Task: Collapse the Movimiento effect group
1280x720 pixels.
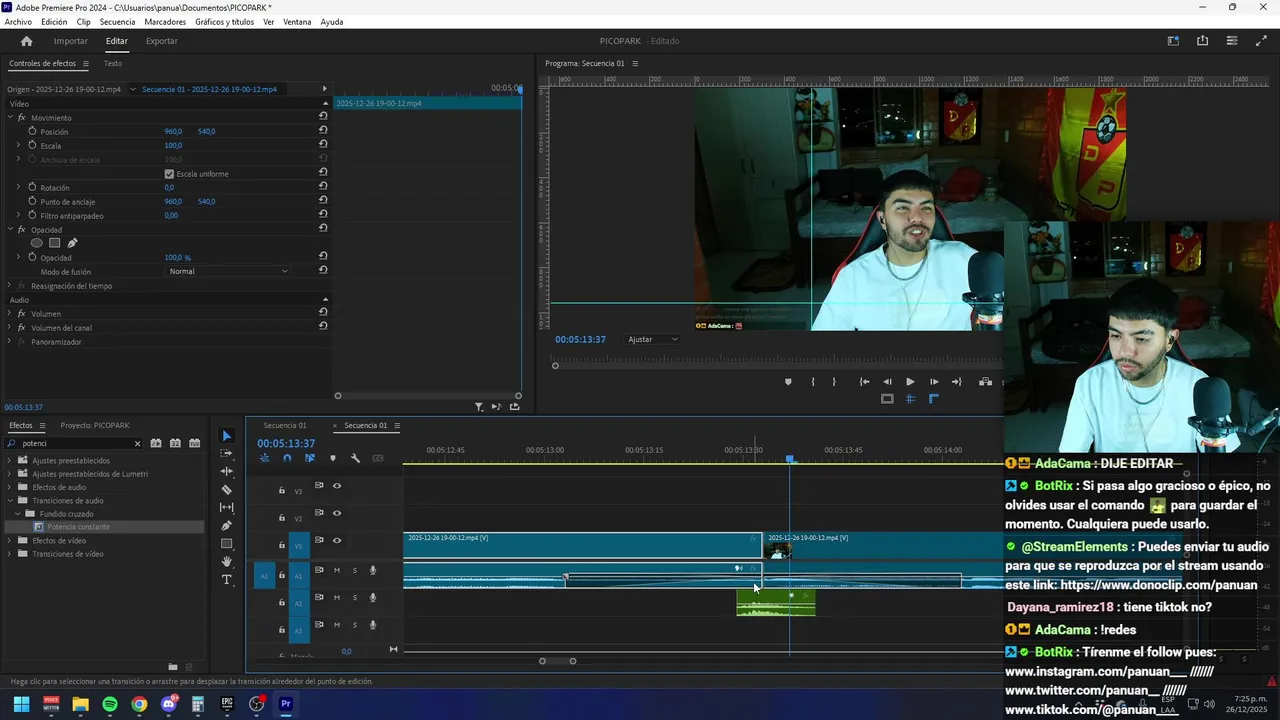Action: click(x=10, y=117)
